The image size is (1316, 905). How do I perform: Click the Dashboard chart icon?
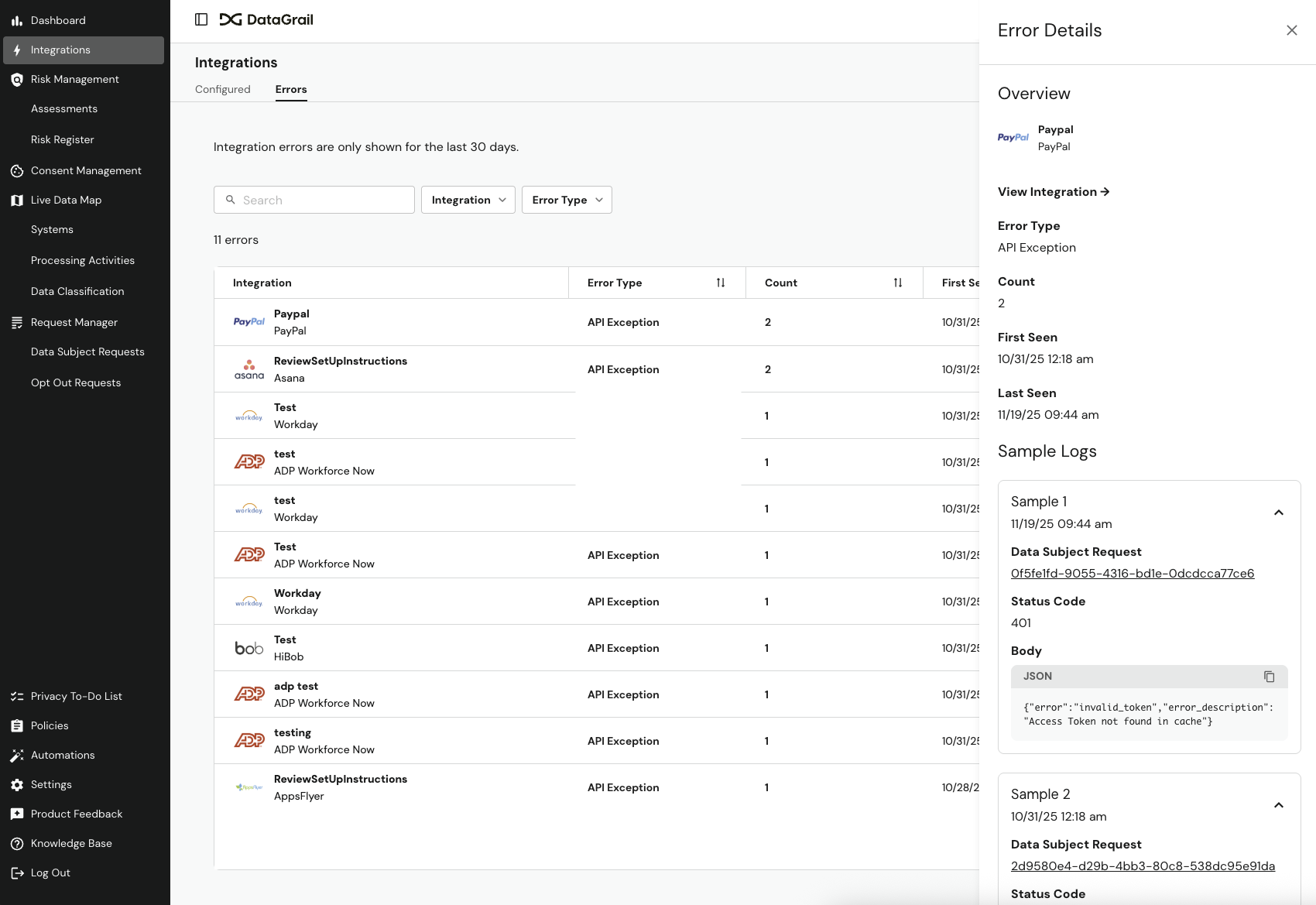click(x=16, y=21)
